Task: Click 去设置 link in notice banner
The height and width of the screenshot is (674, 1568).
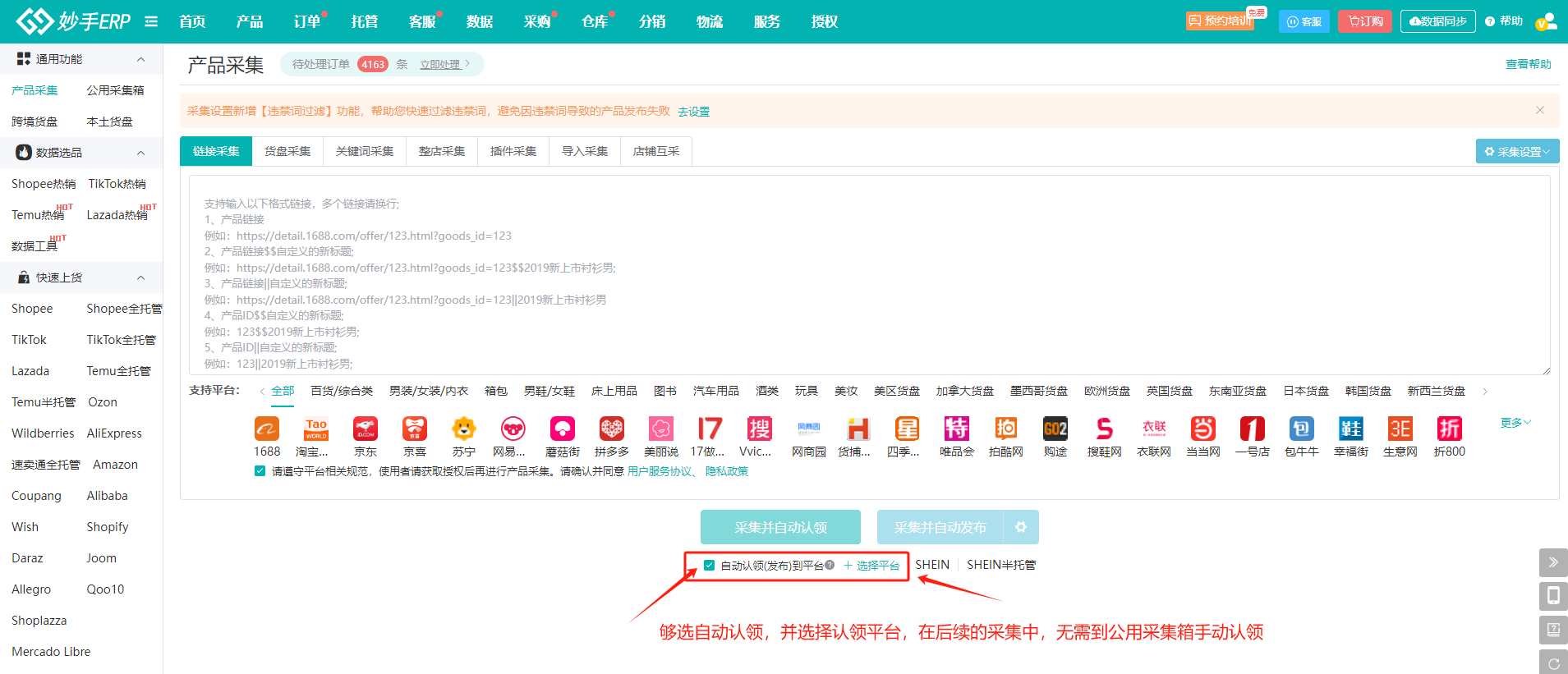Action: pos(694,112)
